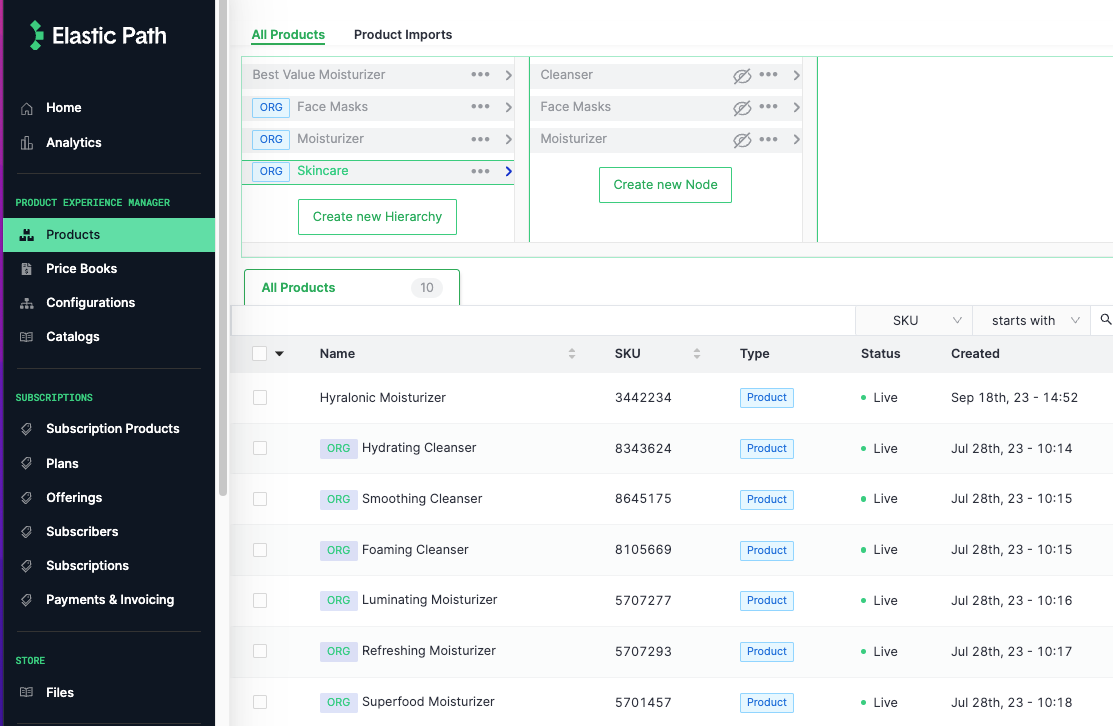Navigate to Files in the Store section
This screenshot has height=726, width=1113.
click(x=60, y=692)
